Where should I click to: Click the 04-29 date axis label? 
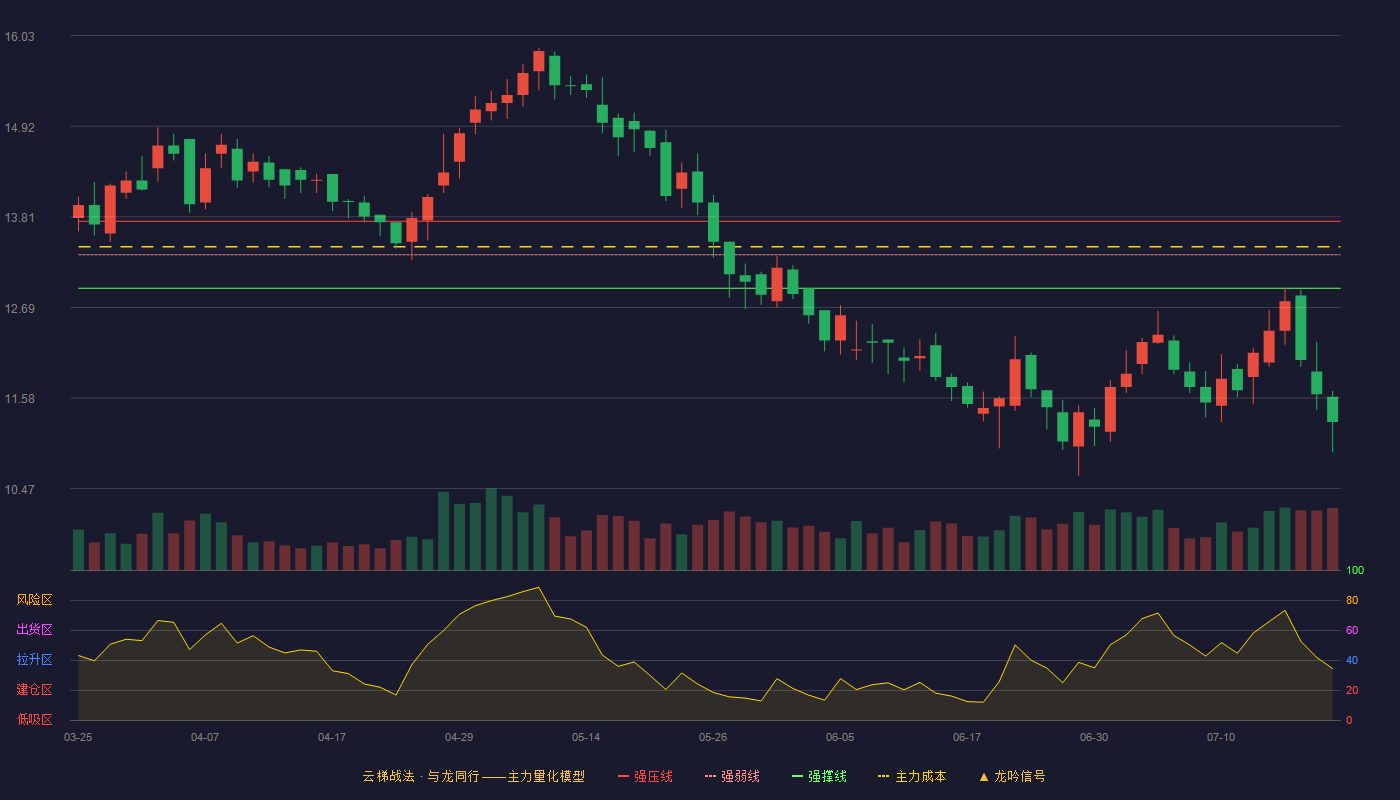point(459,737)
